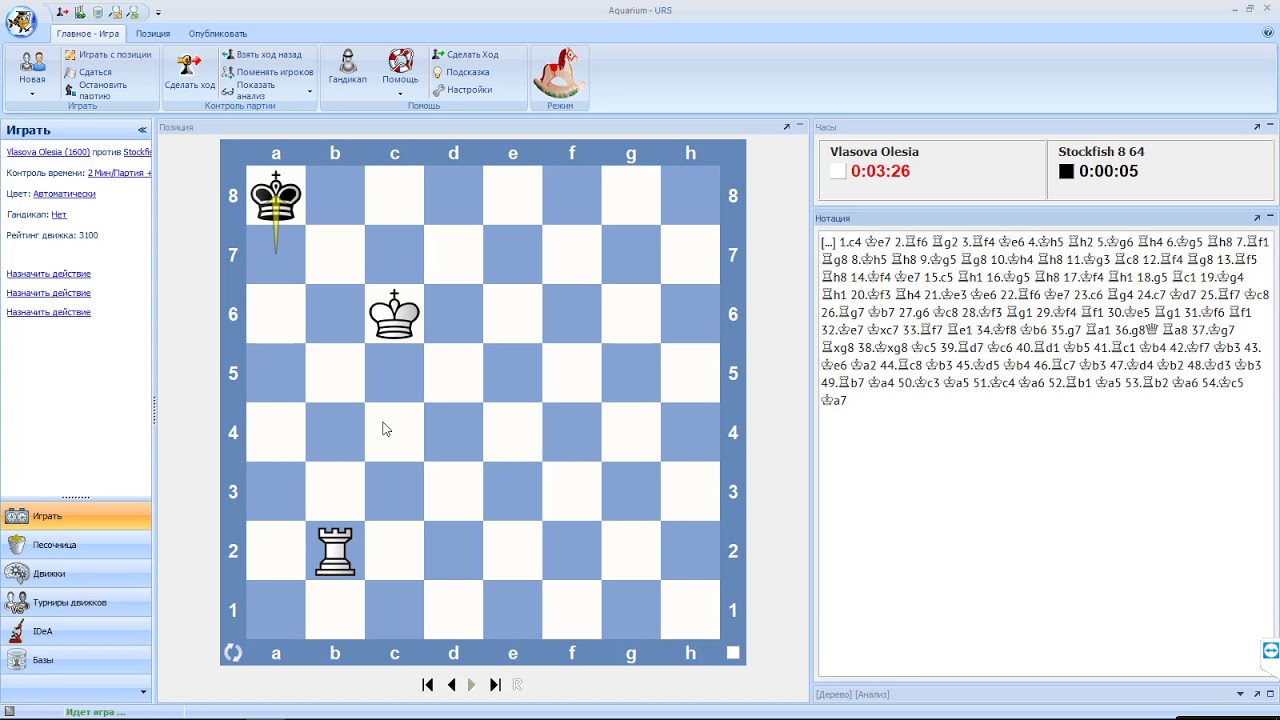Click the third Назначить действие link
The width and height of the screenshot is (1280, 720).
click(x=48, y=312)
